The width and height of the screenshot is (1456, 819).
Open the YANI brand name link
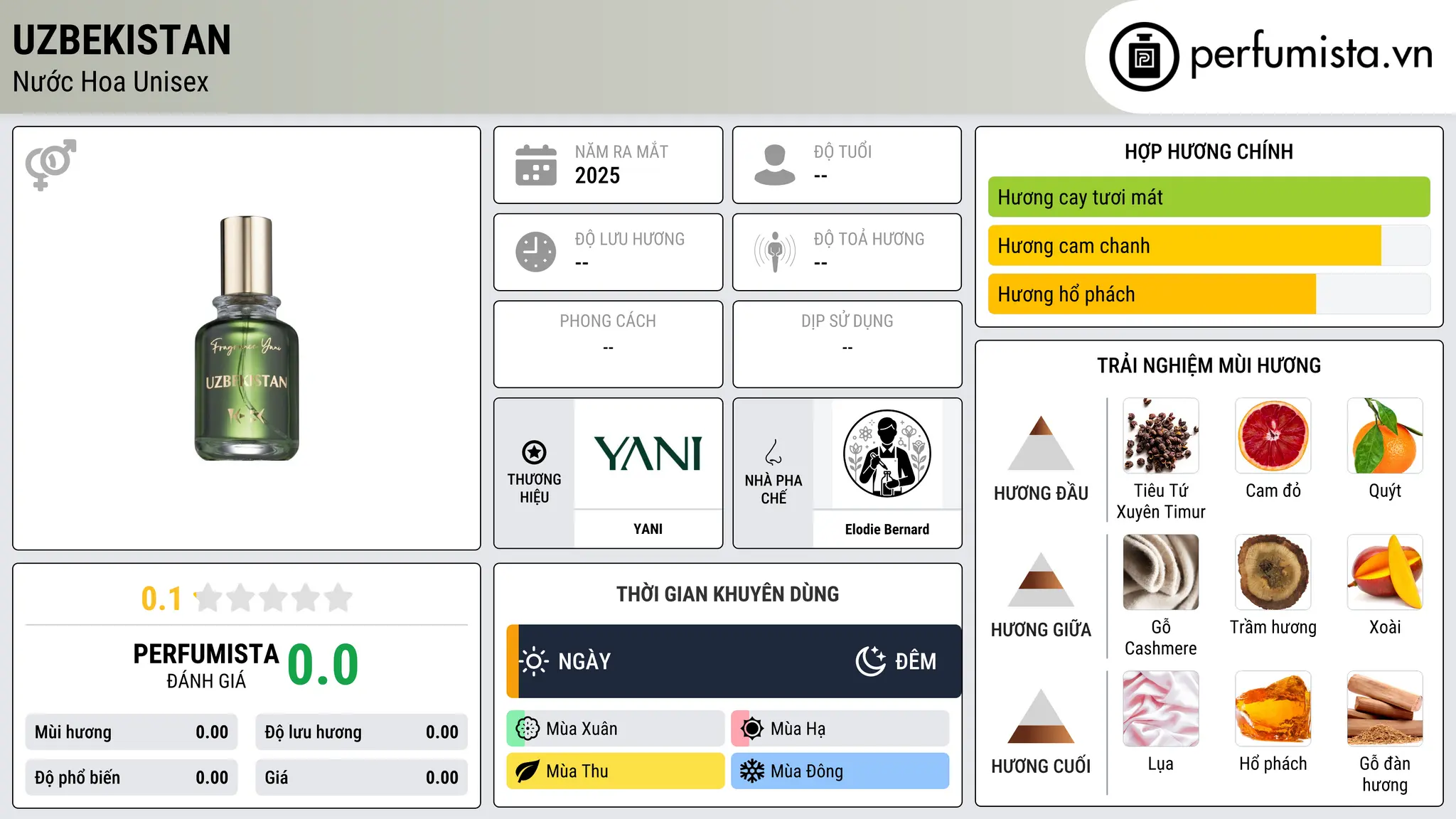648,529
